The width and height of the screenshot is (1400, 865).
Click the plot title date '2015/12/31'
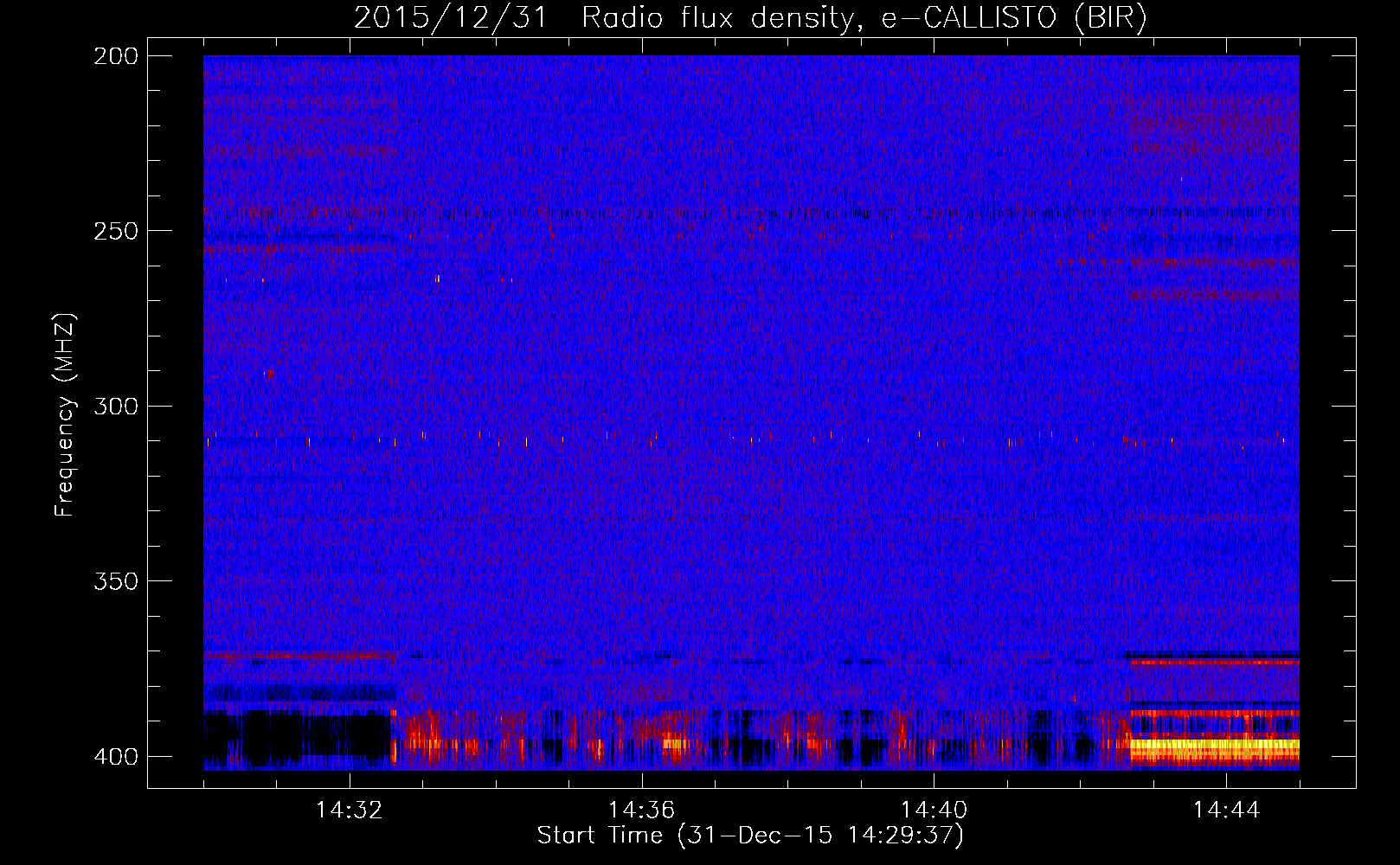coord(451,17)
